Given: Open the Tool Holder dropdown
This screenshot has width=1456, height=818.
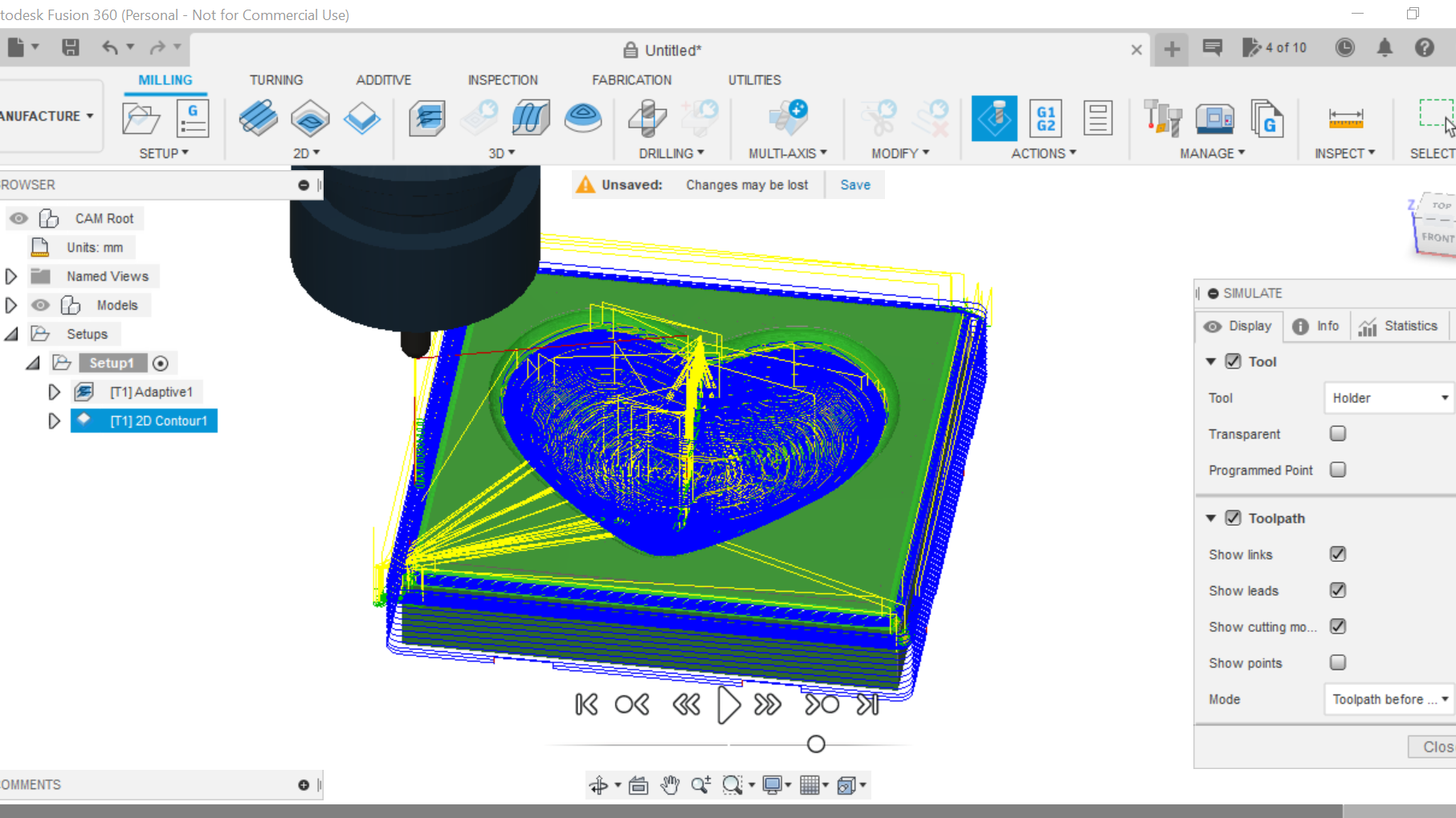Looking at the screenshot, I should 1389,397.
